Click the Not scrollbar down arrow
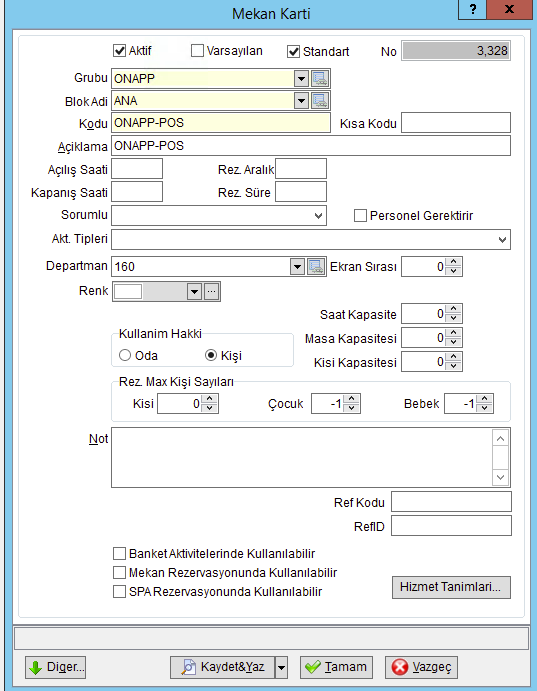The height and width of the screenshot is (691, 537). (x=500, y=477)
